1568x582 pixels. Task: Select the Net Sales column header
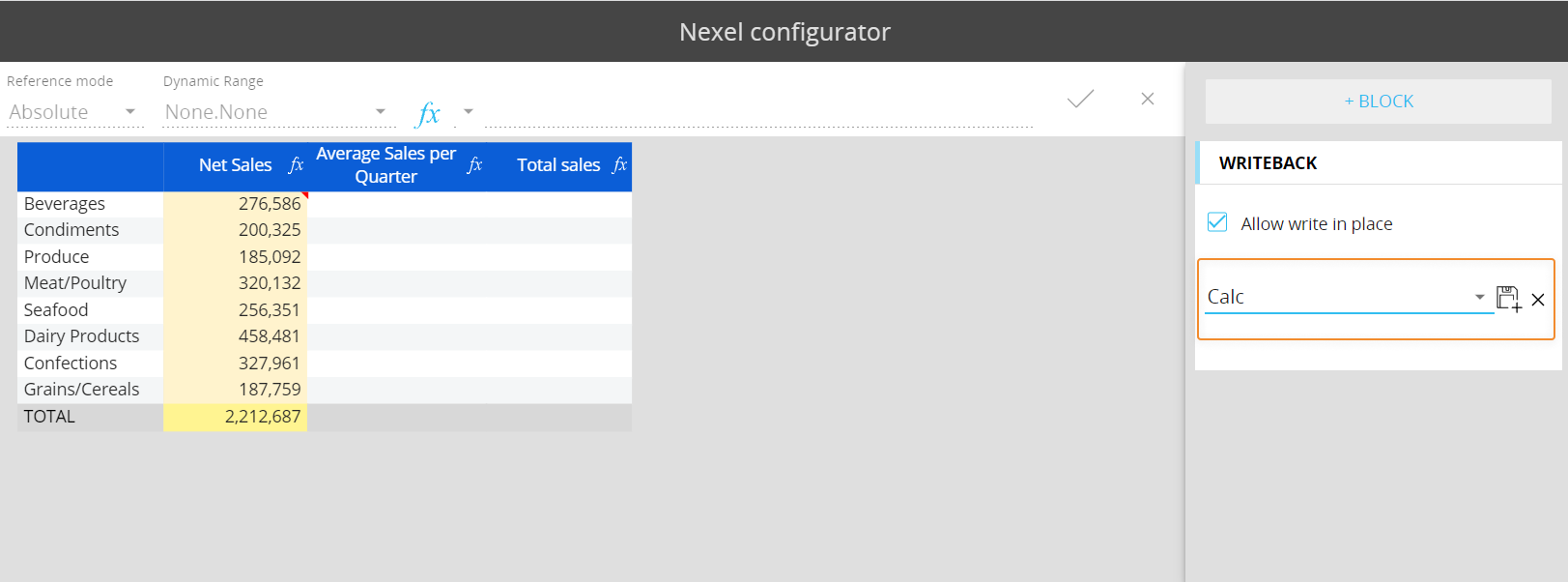[235, 165]
